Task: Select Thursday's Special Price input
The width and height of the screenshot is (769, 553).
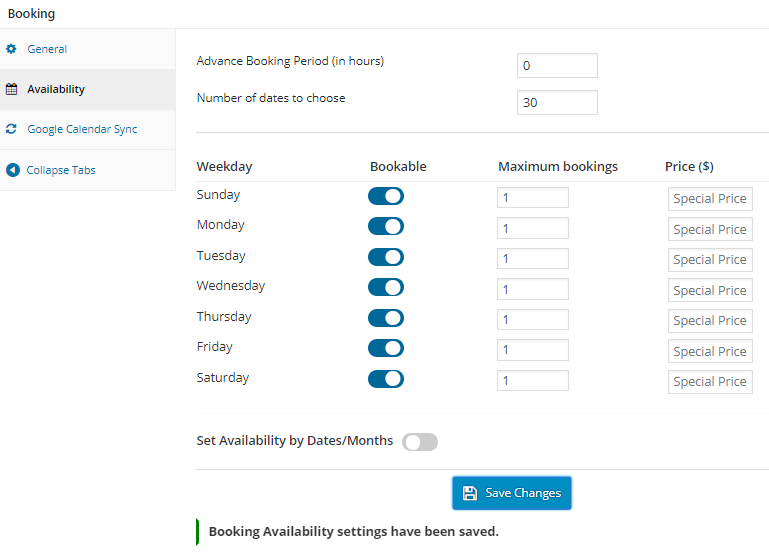Action: click(x=710, y=320)
